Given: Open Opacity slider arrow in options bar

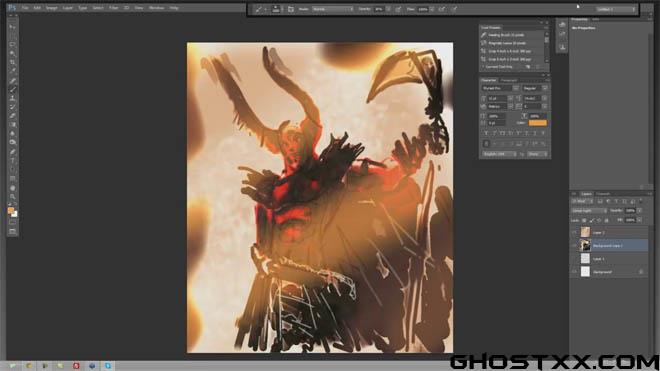Looking at the screenshot, I should pos(389,9).
